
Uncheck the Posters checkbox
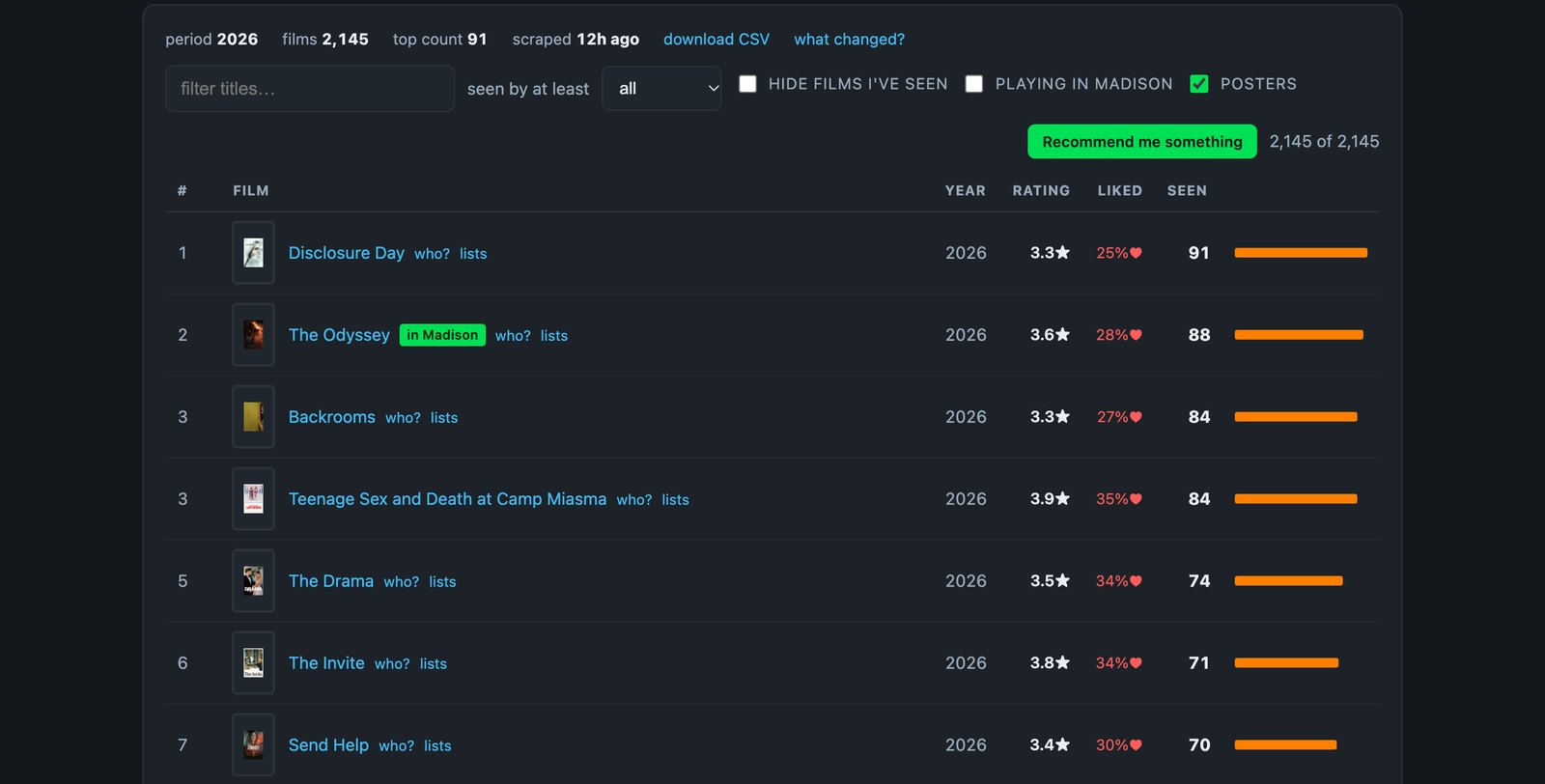1199,84
